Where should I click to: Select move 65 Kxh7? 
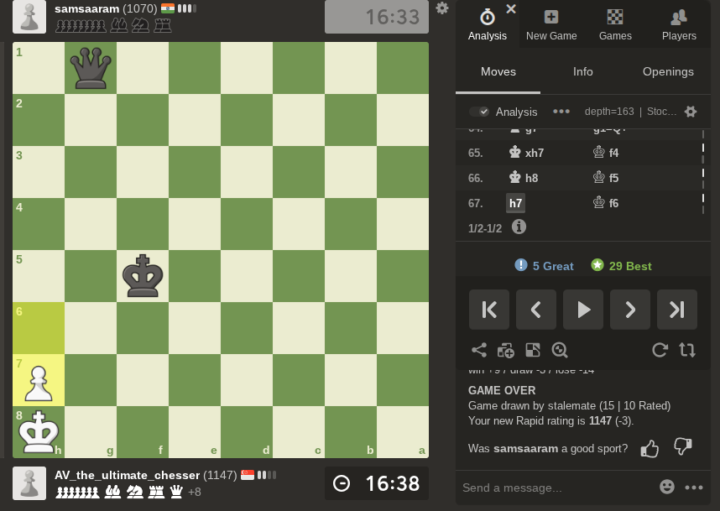coord(527,152)
